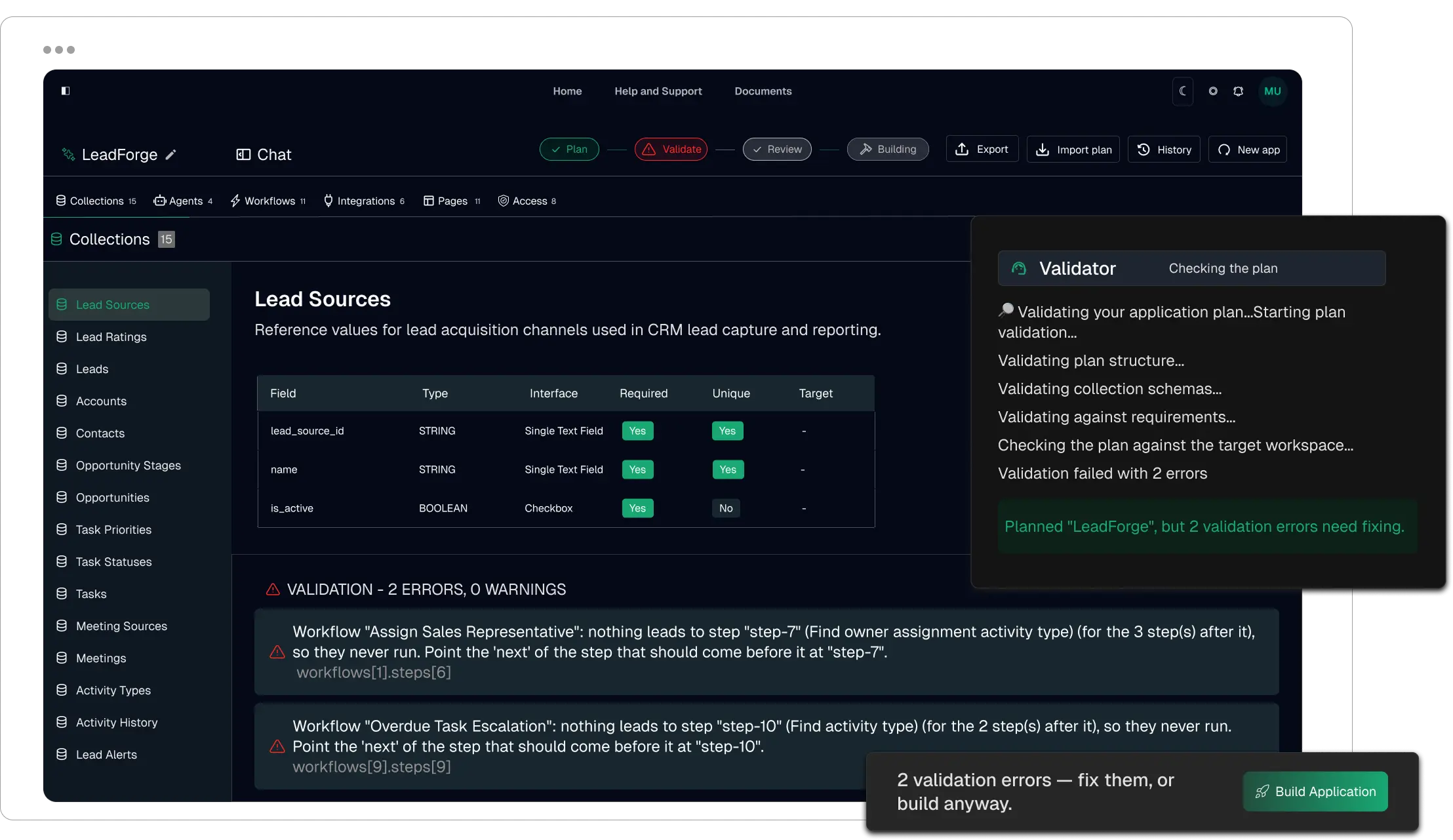Open the Home menu item
Image resolution: width=1453 pixels, height=840 pixels.
(x=567, y=91)
